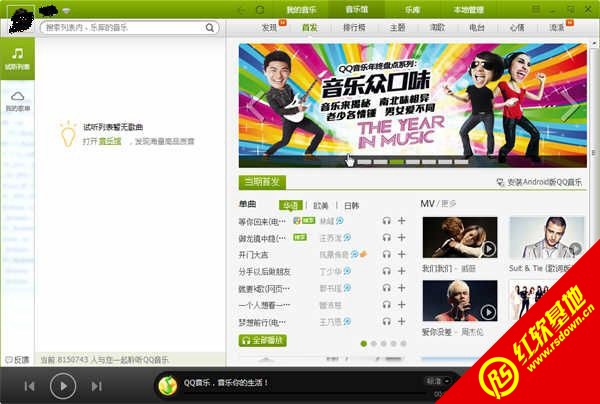Follow the 音乐馆 link in the empty list hint
This screenshot has width=600, height=404.
[110, 141]
